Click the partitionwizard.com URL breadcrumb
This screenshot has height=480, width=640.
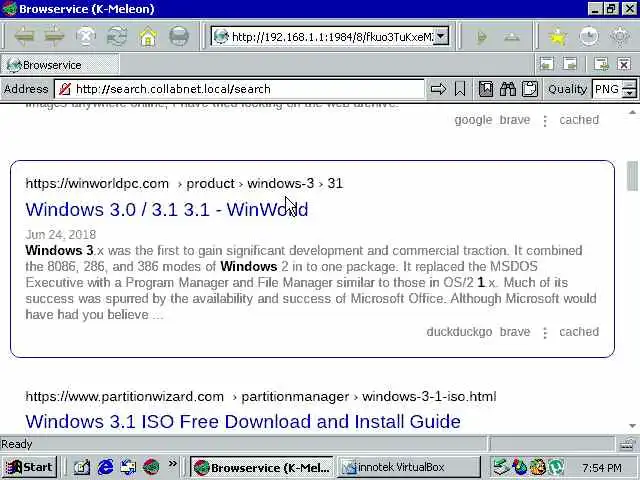pos(260,396)
